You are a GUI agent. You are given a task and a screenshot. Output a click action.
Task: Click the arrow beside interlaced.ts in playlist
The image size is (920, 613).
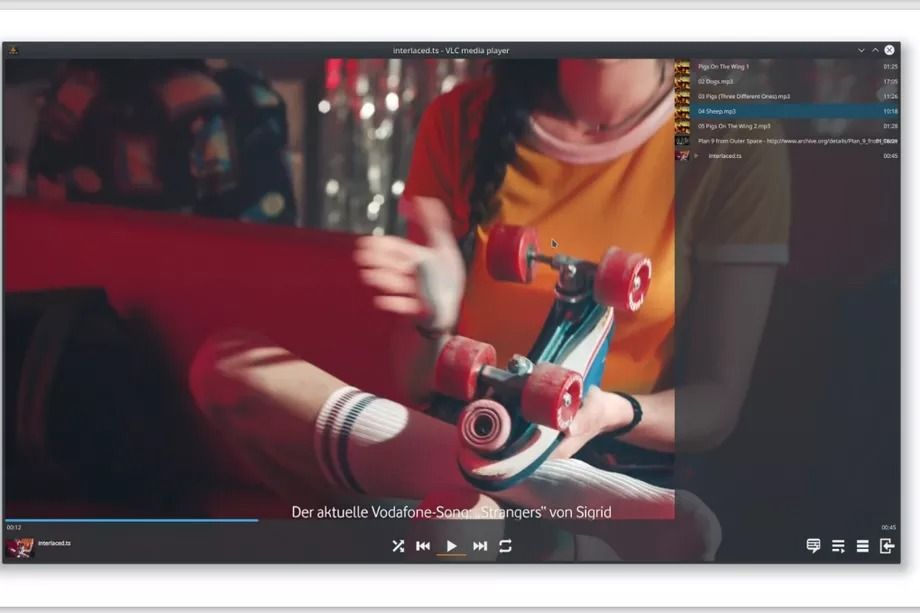point(697,156)
